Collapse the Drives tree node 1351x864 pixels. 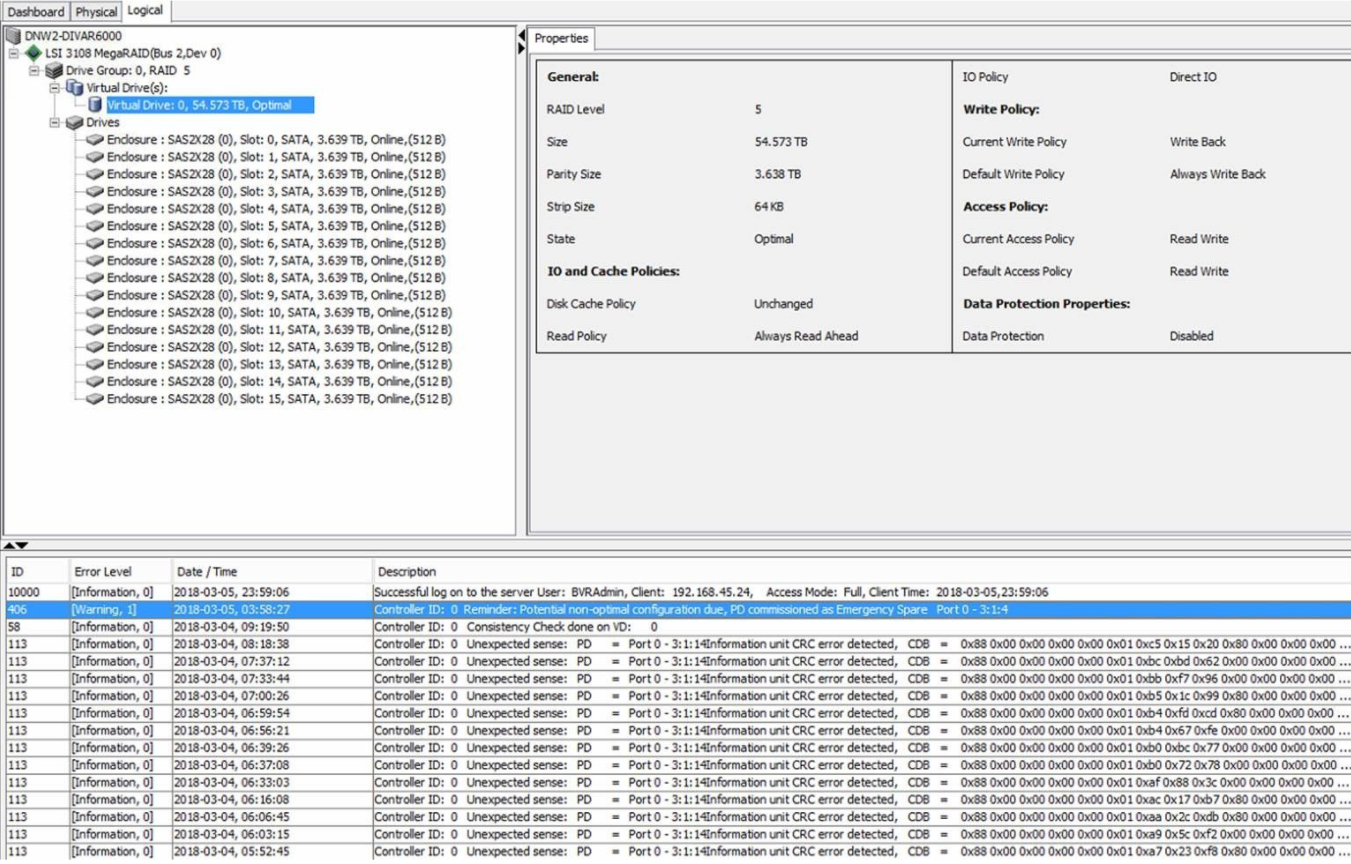coord(55,123)
